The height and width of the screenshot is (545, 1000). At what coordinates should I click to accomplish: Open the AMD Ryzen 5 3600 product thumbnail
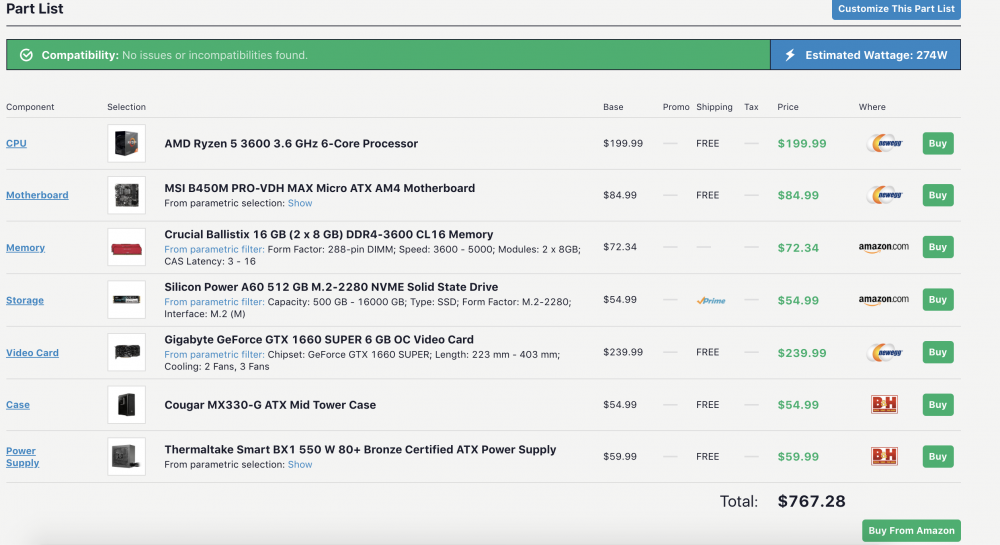tap(127, 143)
